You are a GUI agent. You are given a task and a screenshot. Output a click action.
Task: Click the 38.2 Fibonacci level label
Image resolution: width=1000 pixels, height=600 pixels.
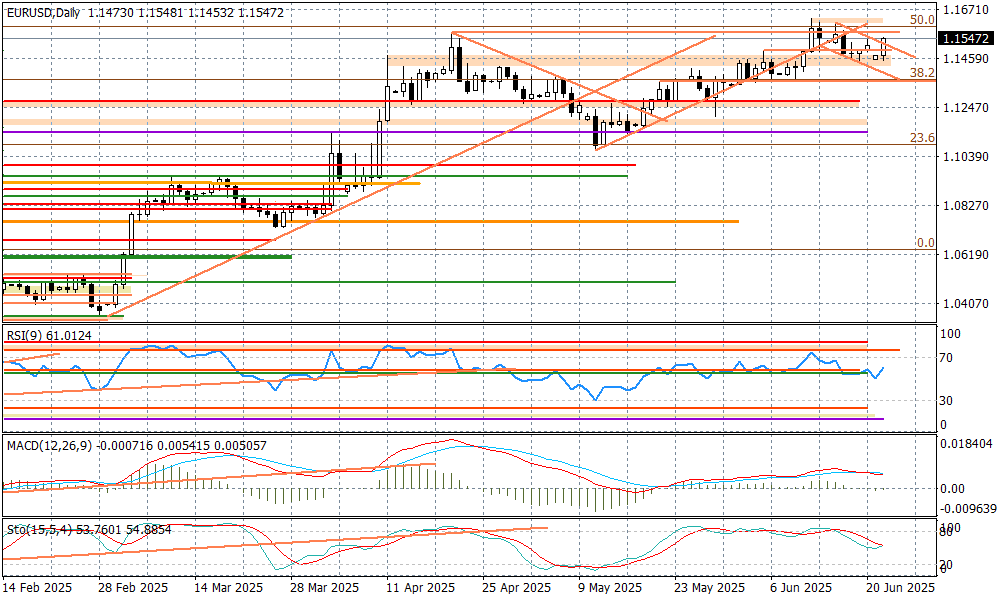pos(922,73)
